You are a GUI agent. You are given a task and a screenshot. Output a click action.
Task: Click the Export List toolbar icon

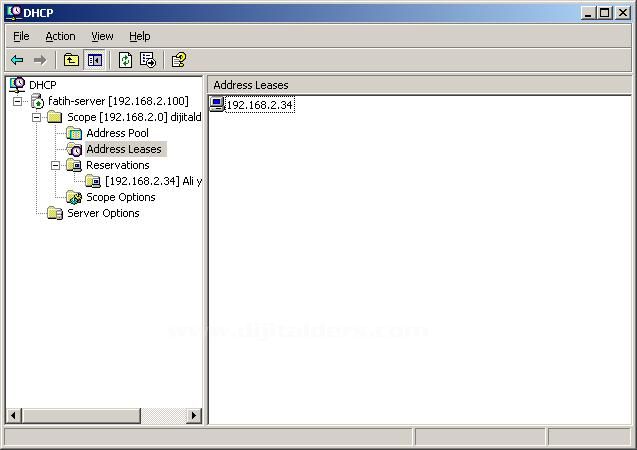[x=148, y=60]
